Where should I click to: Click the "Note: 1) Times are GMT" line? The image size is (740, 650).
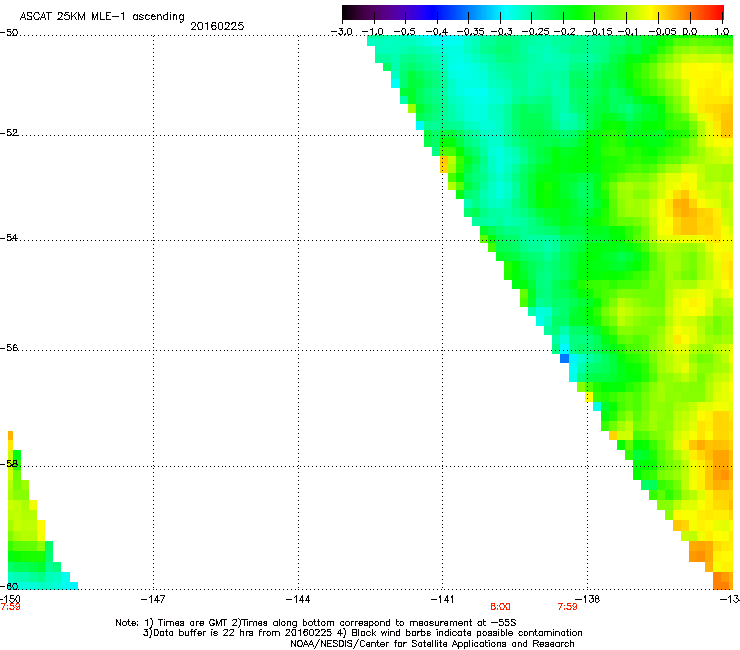(x=316, y=623)
